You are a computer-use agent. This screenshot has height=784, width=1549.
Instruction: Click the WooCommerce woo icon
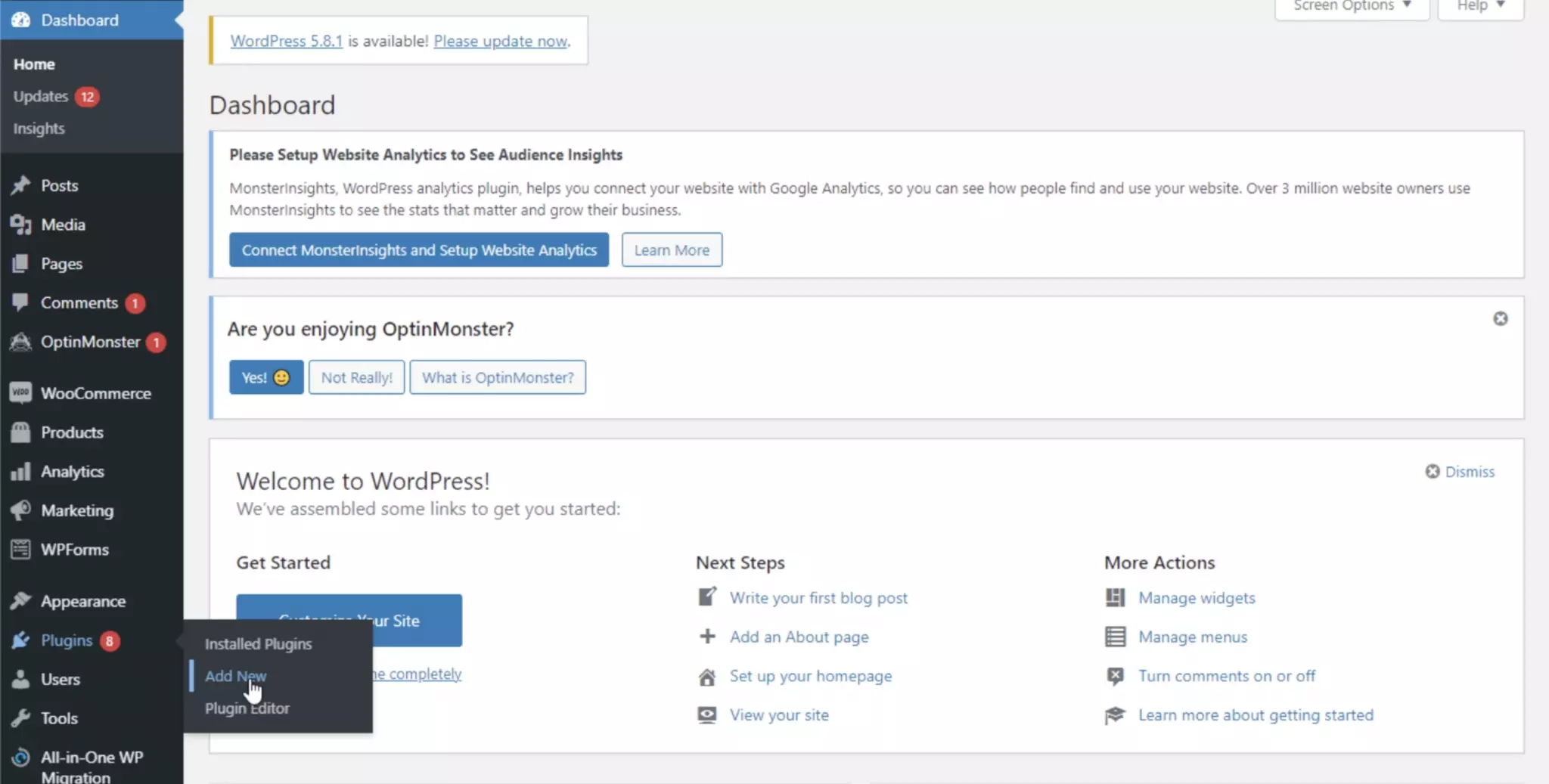coord(21,393)
